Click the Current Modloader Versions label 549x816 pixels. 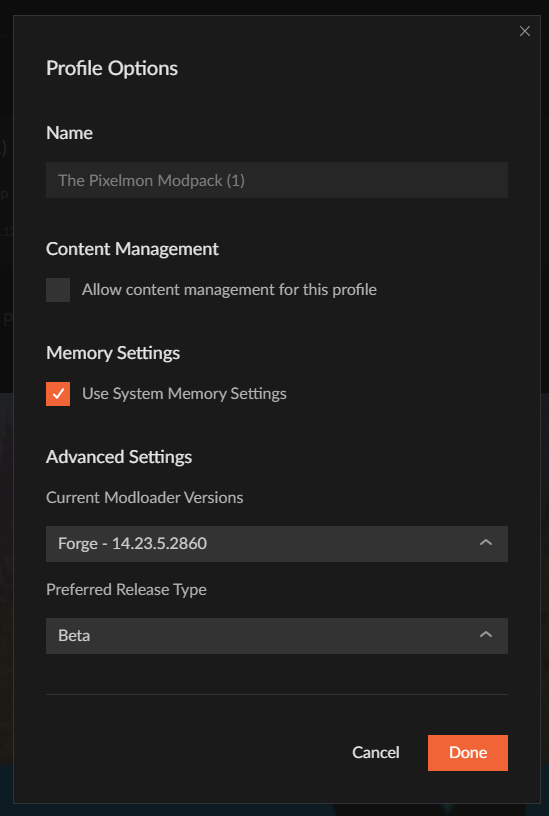[x=145, y=498]
